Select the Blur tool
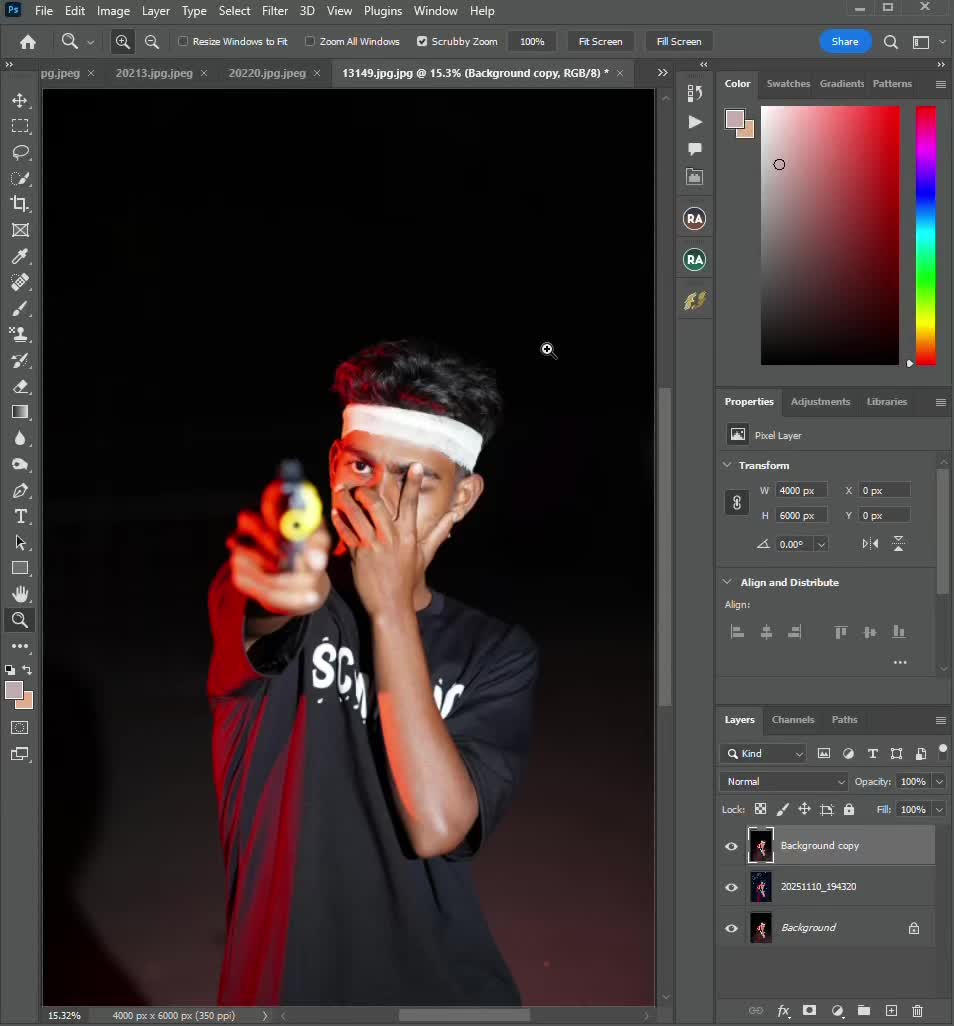Image resolution: width=954 pixels, height=1026 pixels. pyautogui.click(x=20, y=438)
